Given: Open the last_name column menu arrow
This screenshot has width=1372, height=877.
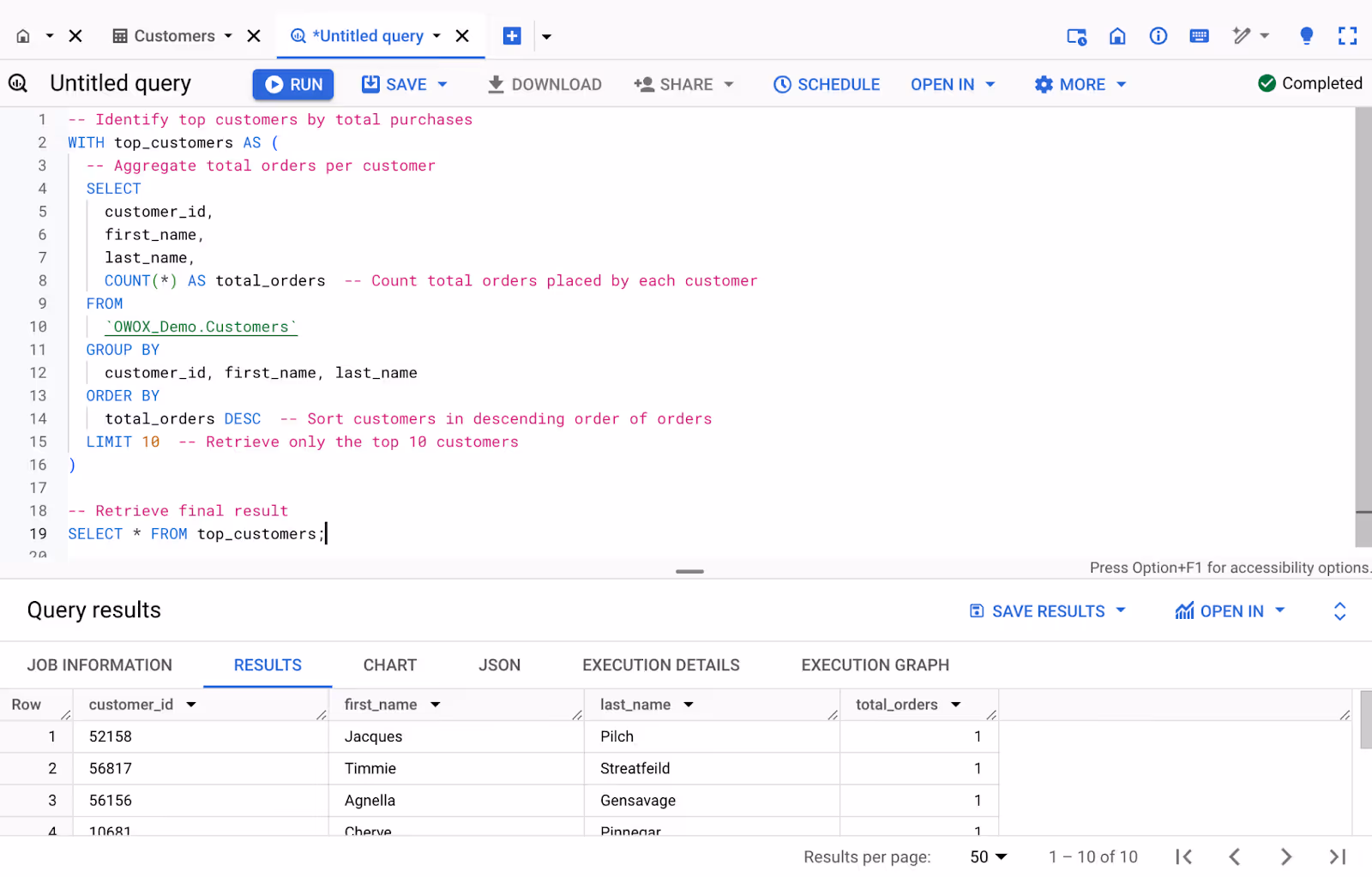Looking at the screenshot, I should pos(689,705).
